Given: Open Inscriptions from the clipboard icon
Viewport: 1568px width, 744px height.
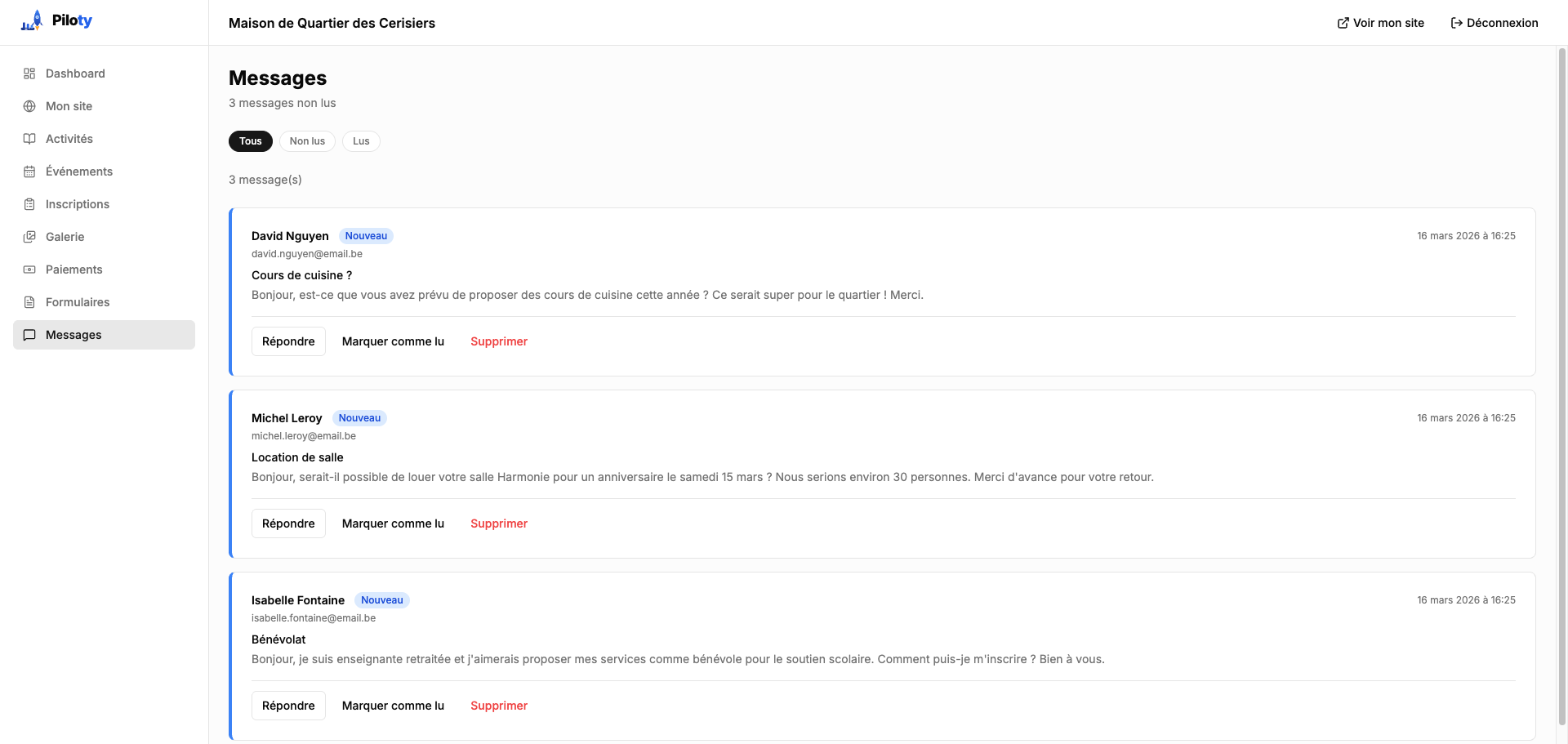Looking at the screenshot, I should coord(29,204).
